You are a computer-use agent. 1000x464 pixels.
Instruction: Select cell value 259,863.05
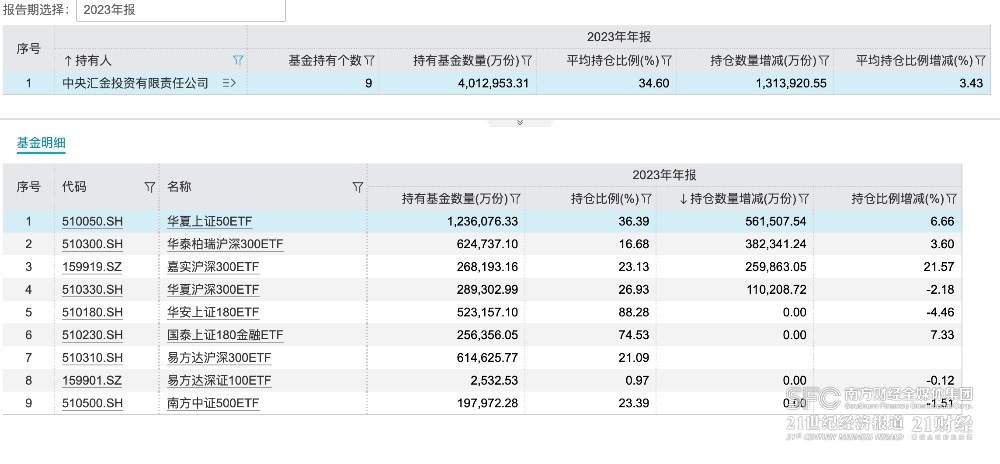point(774,267)
